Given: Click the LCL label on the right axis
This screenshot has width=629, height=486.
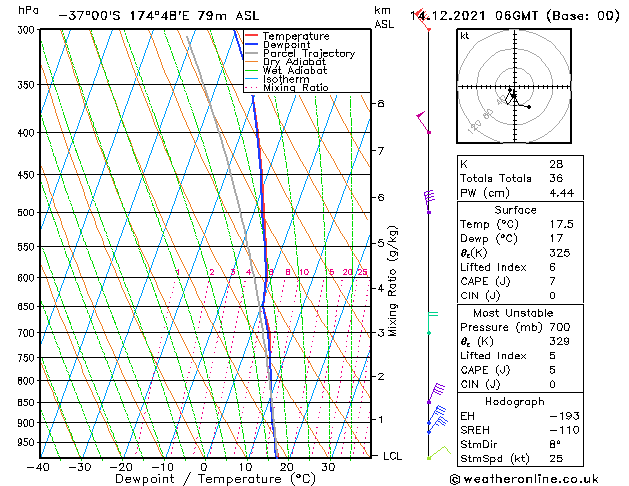Looking at the screenshot, I should click(x=392, y=456).
